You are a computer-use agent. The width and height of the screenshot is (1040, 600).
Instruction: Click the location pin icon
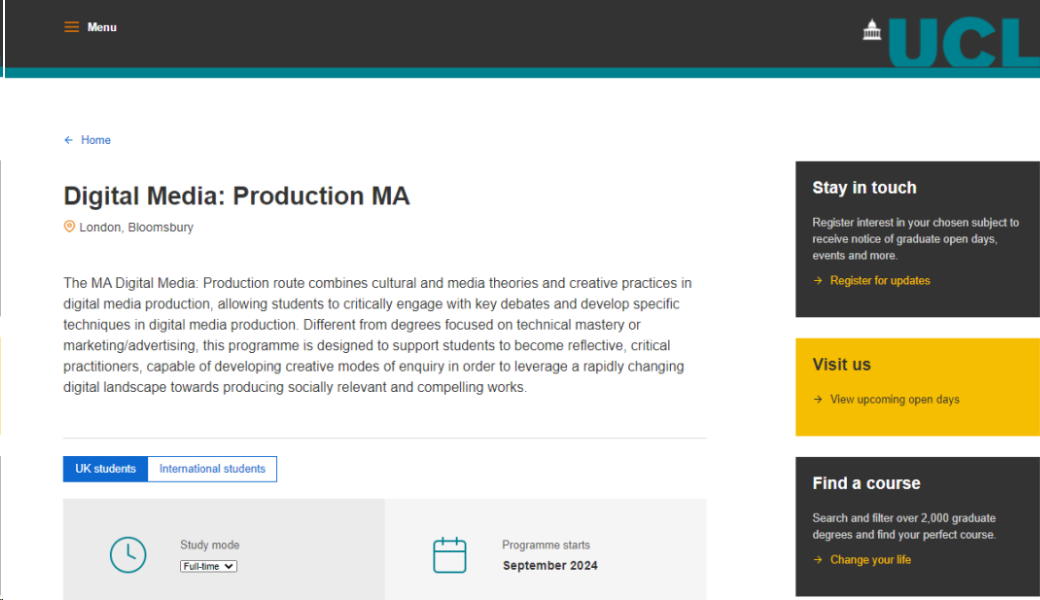(69, 227)
